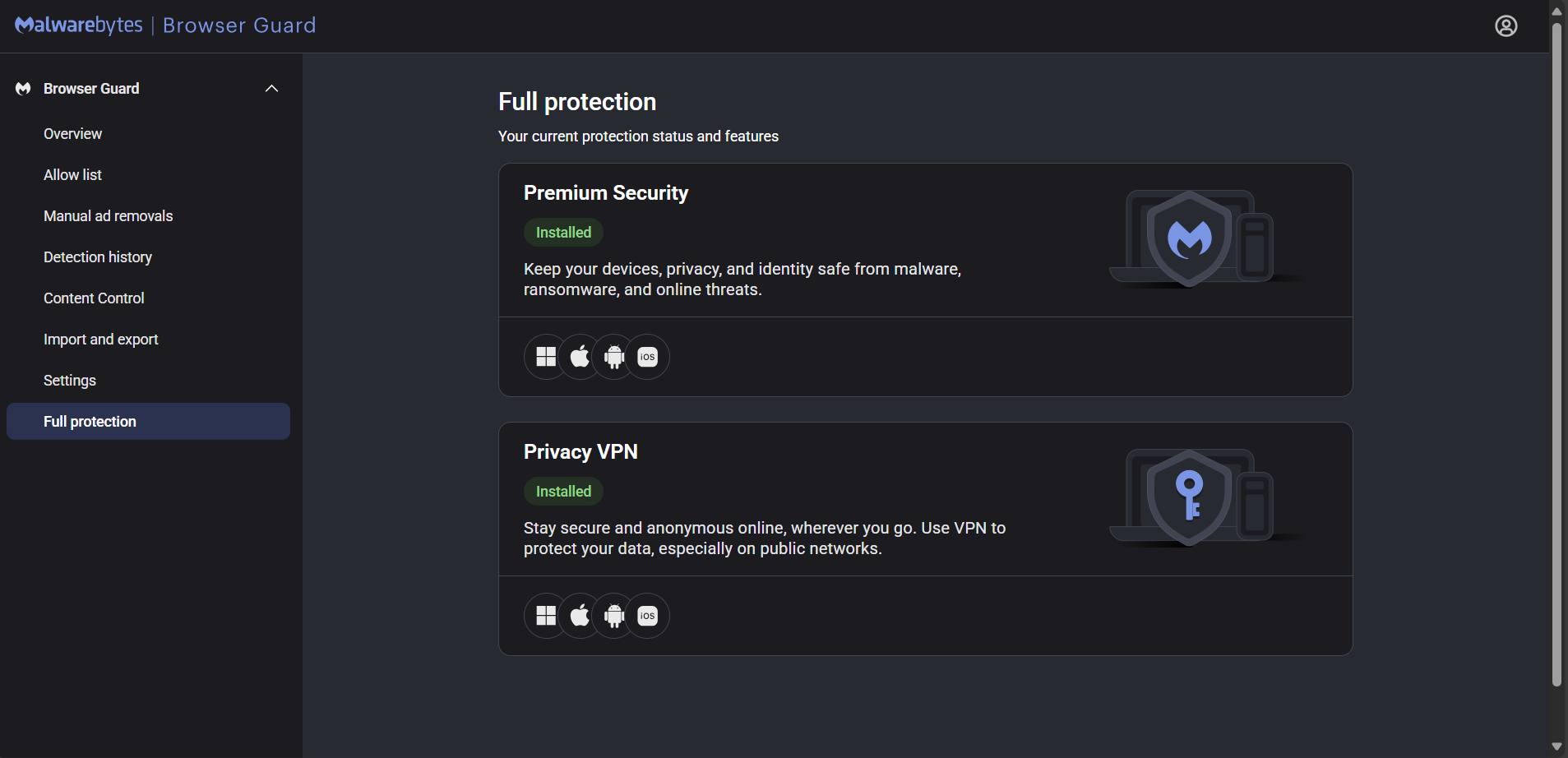Open Manual ad removals
1568x758 pixels.
pyautogui.click(x=109, y=216)
